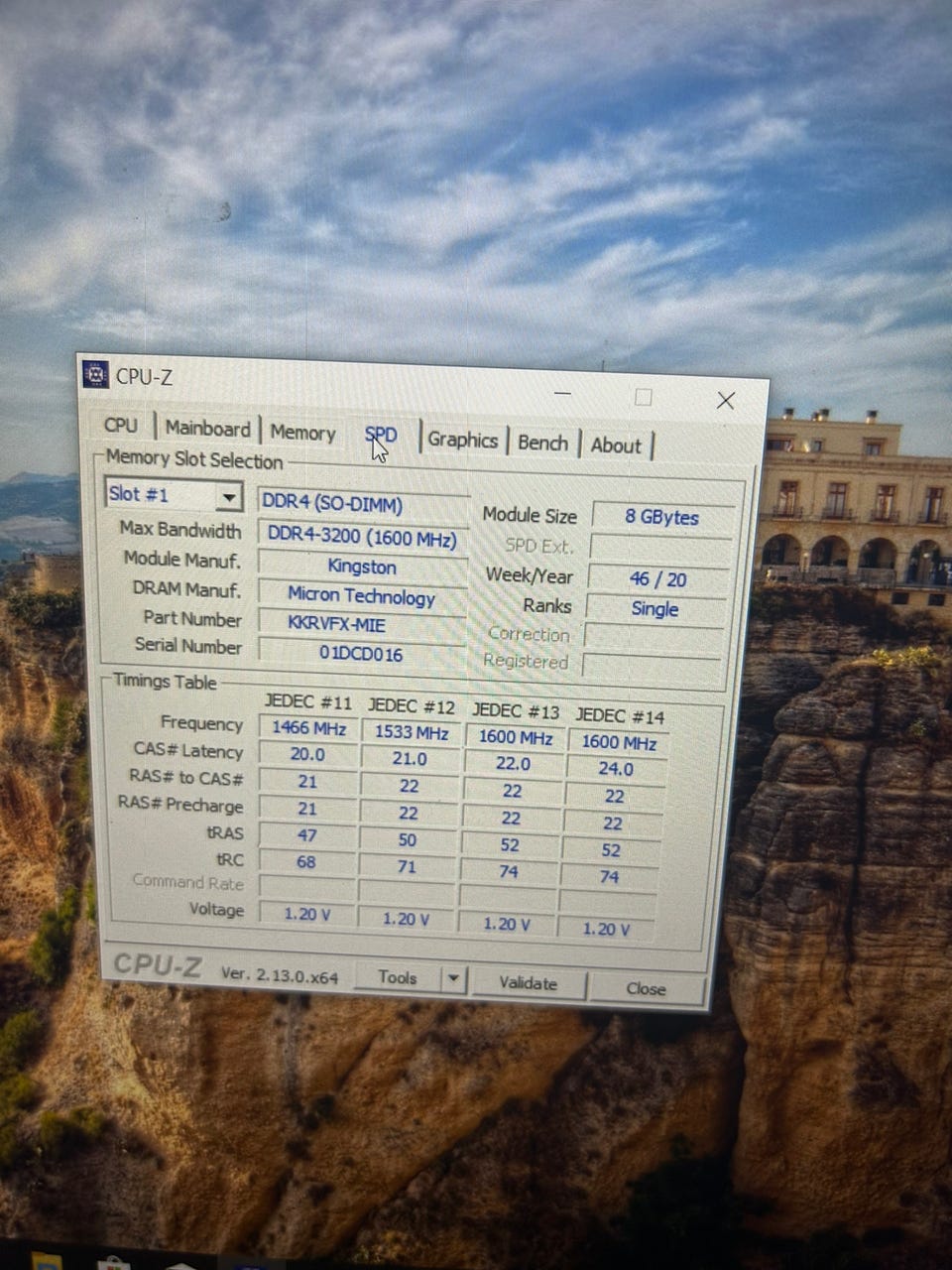Close CPU-Z with the X icon

726,400
